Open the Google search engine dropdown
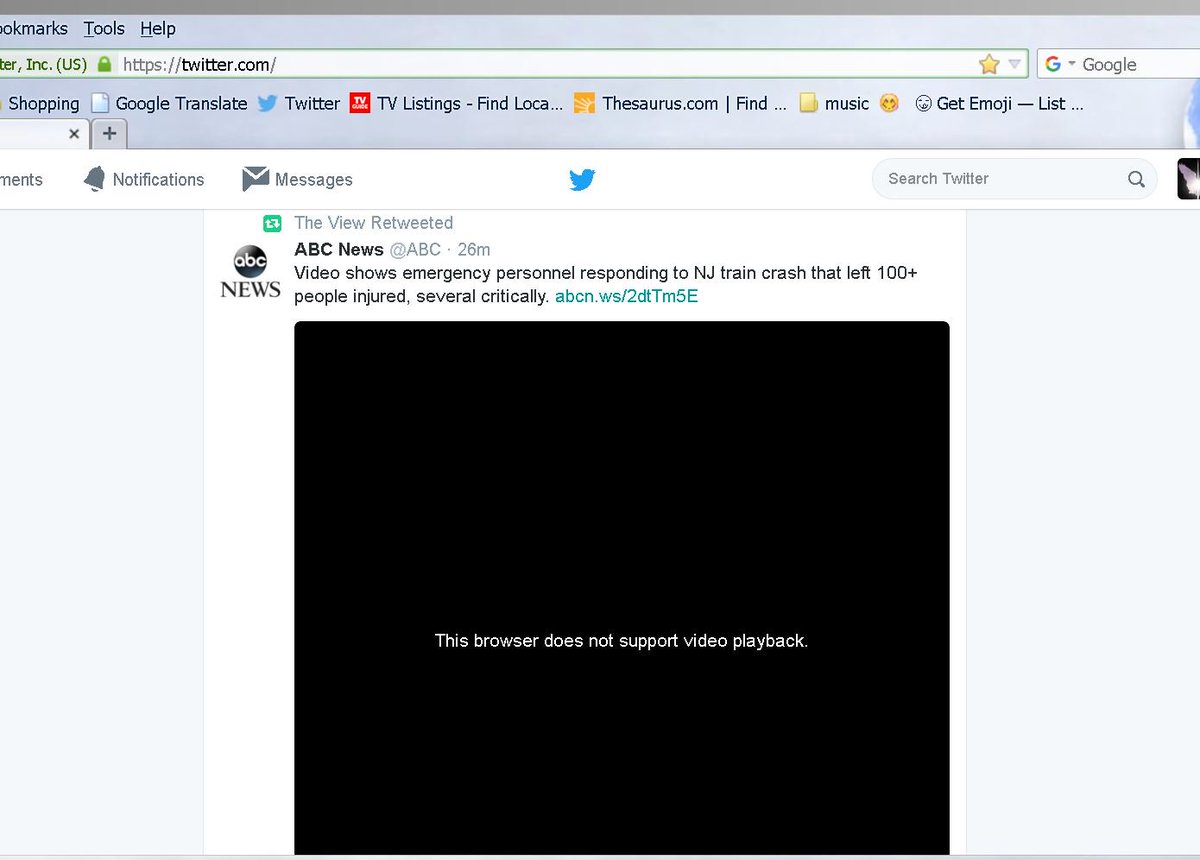This screenshot has width=1200, height=860. pos(1059,65)
